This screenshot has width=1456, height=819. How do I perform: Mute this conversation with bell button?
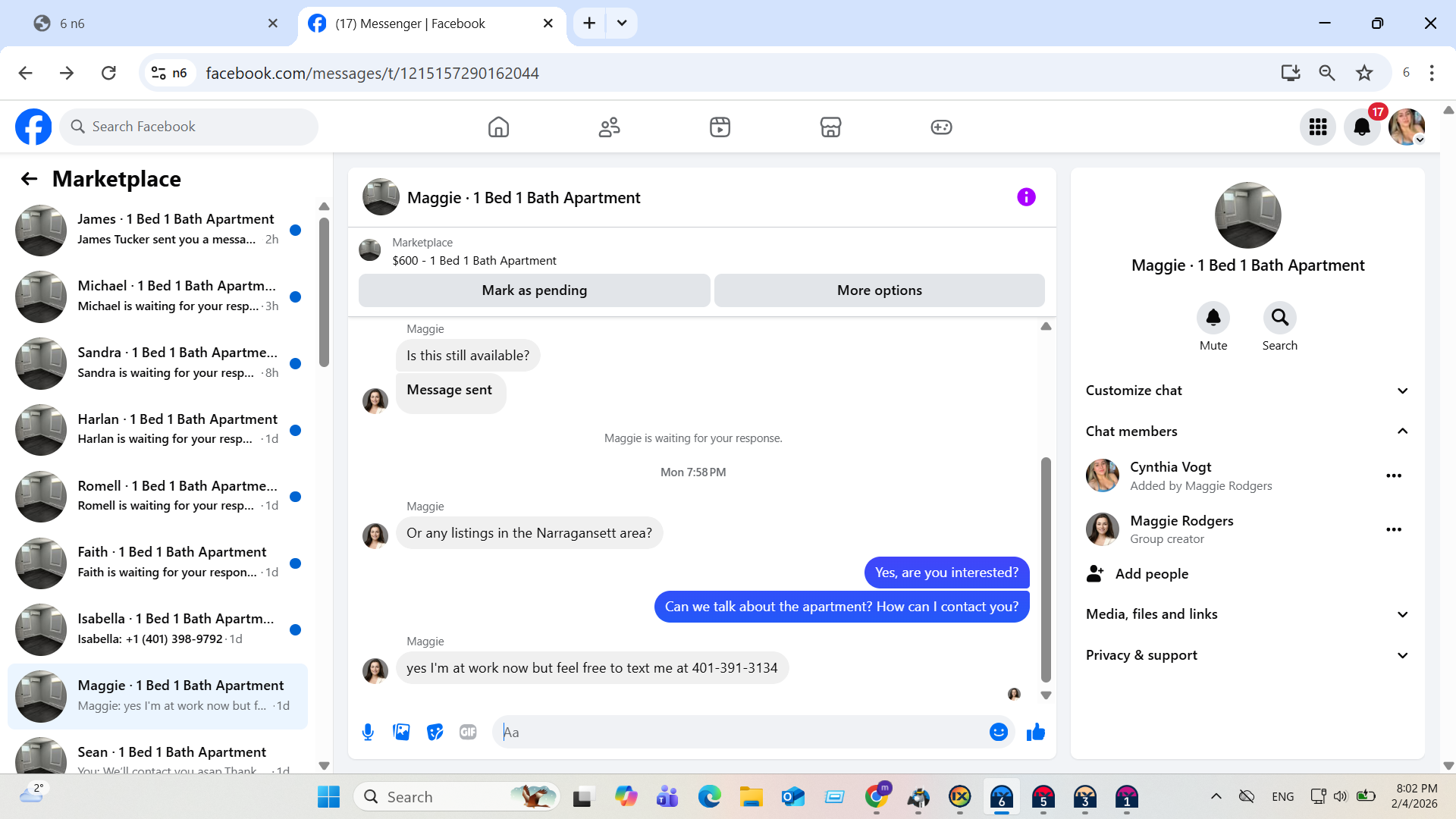click(1213, 318)
